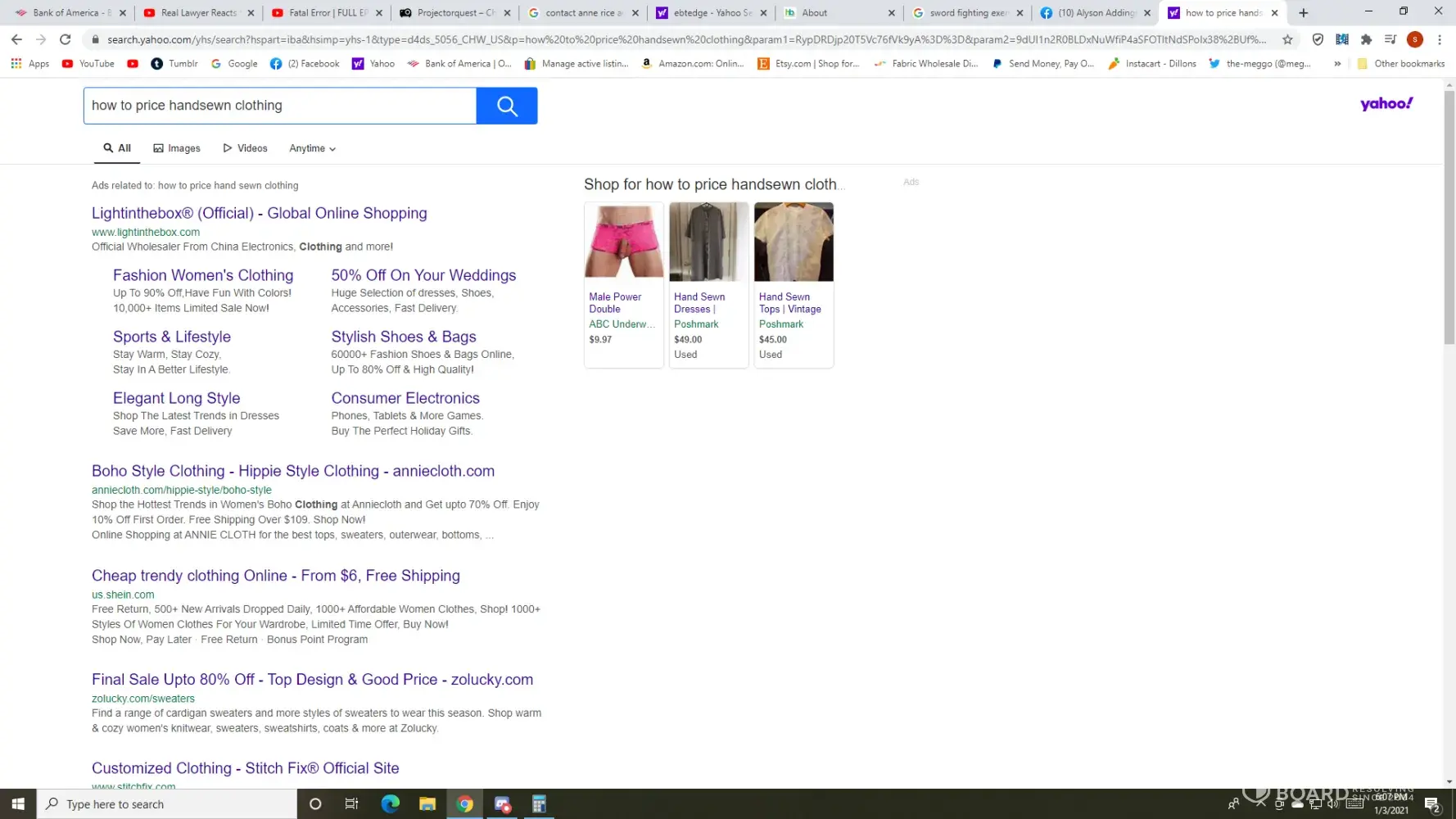Viewport: 1456px width, 819px height.
Task: Open Chrome's three-dot menu
Action: pos(1439,39)
